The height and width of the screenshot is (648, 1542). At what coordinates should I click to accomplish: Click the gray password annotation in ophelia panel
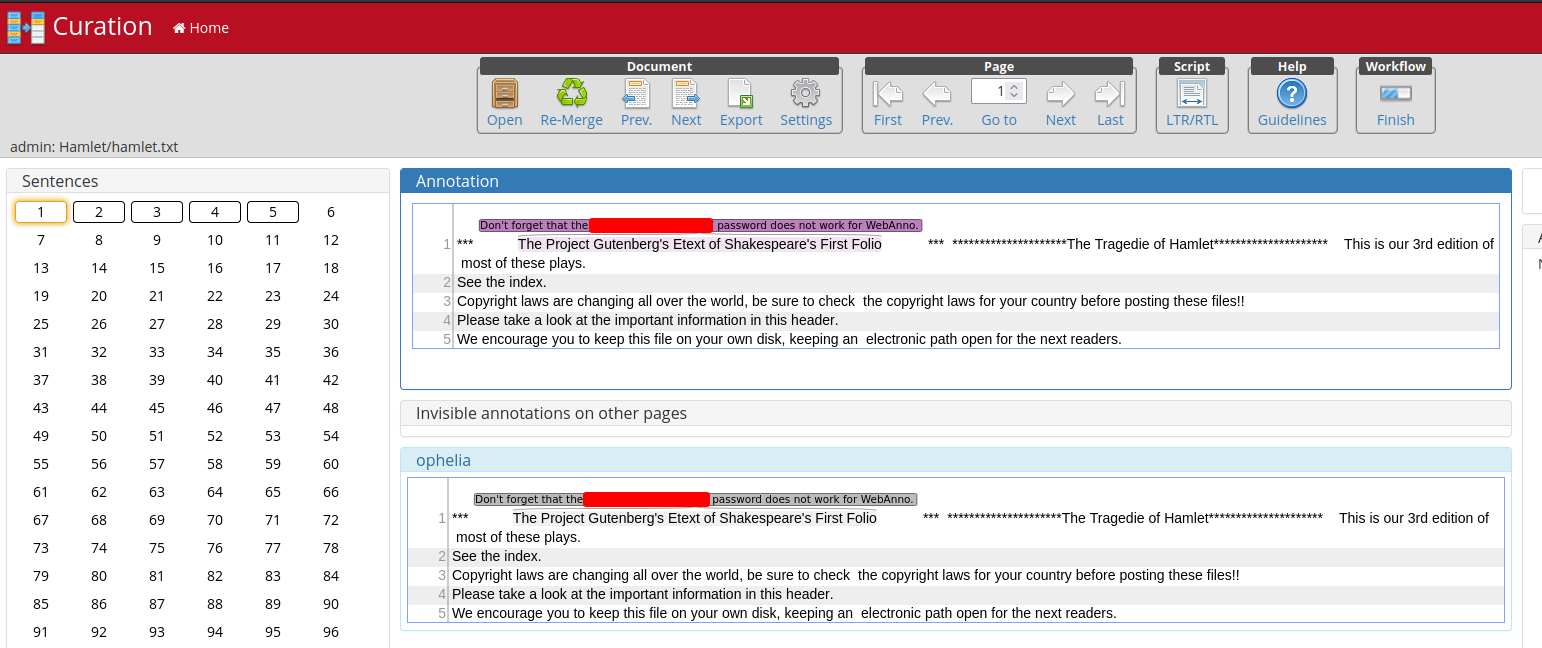coord(695,499)
